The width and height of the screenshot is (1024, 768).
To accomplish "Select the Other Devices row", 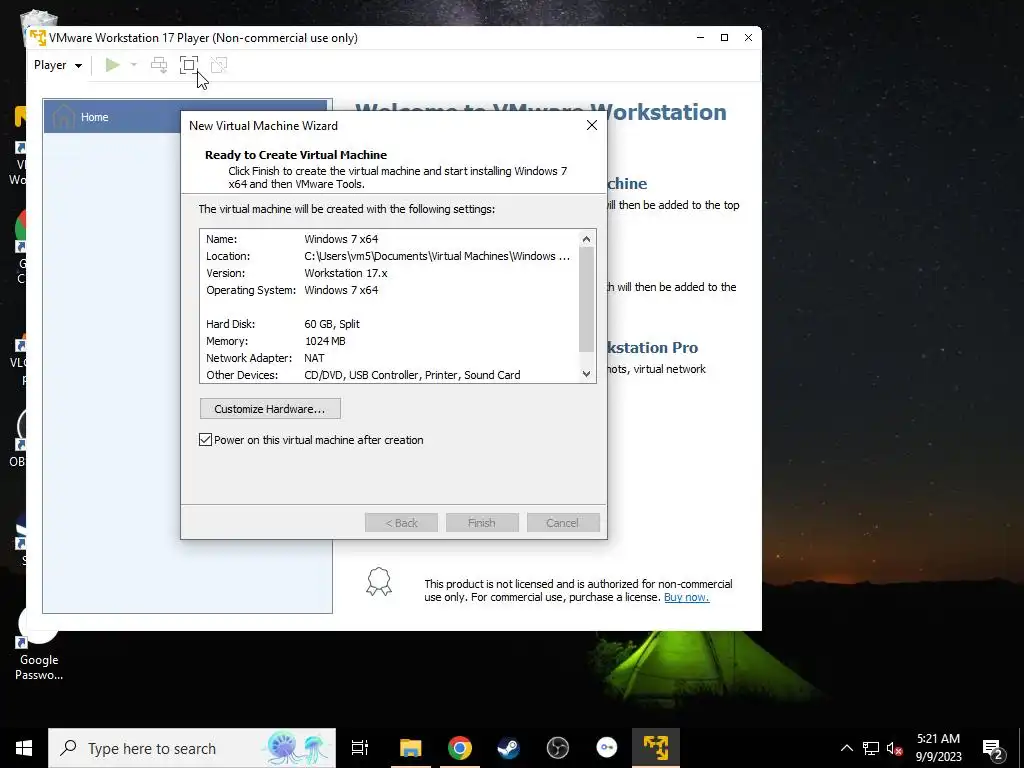I will pyautogui.click(x=389, y=375).
